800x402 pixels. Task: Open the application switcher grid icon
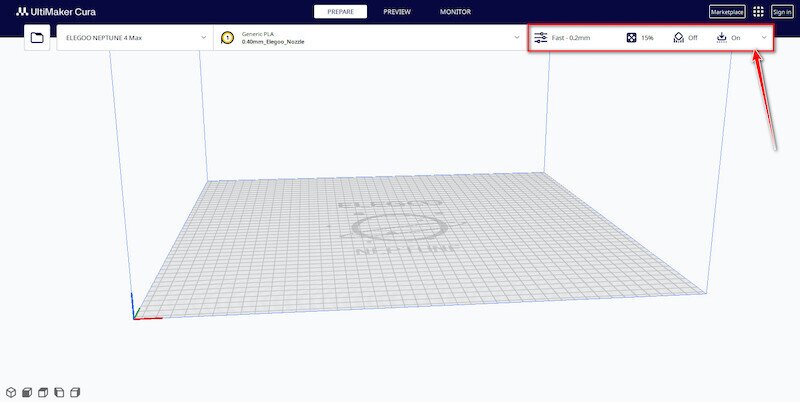point(758,12)
